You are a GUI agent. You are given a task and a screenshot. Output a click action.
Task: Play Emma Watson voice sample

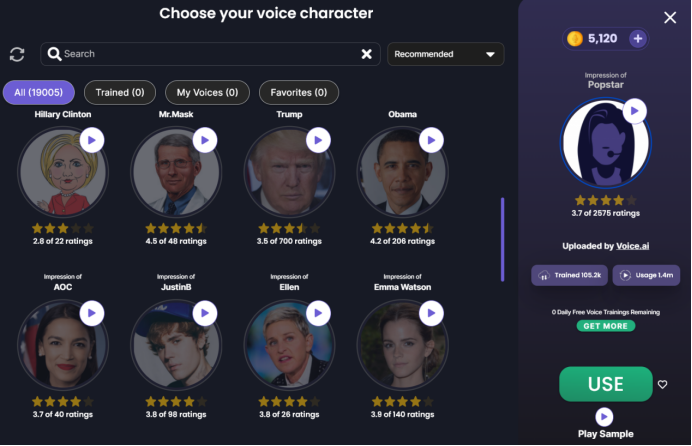(431, 313)
